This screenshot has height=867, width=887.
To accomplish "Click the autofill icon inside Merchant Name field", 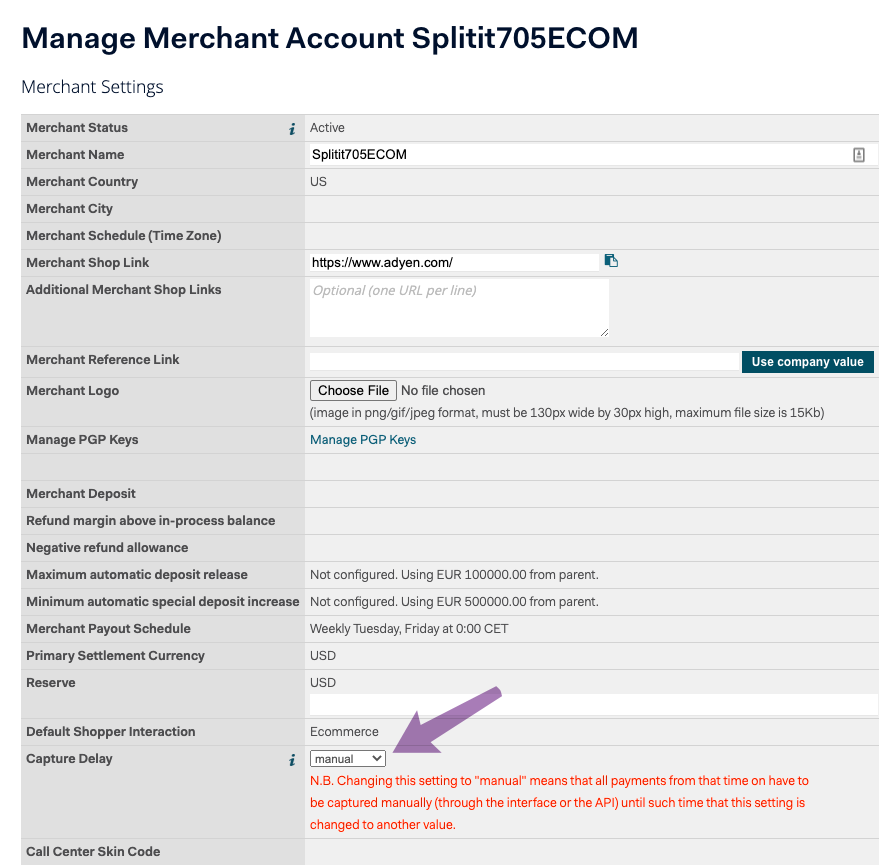I will (x=859, y=155).
